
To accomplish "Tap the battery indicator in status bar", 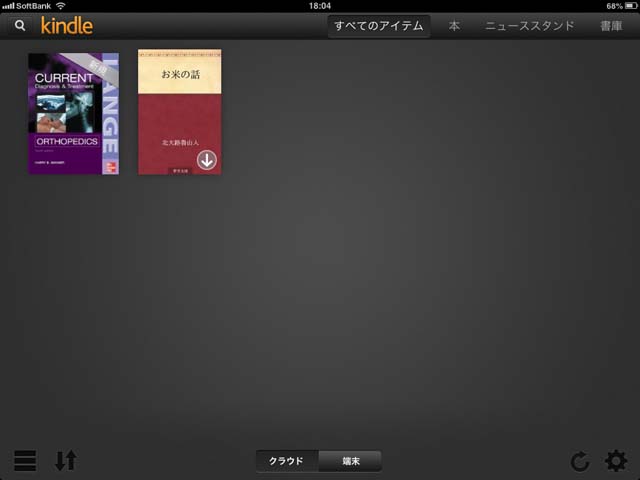I will pos(631,6).
